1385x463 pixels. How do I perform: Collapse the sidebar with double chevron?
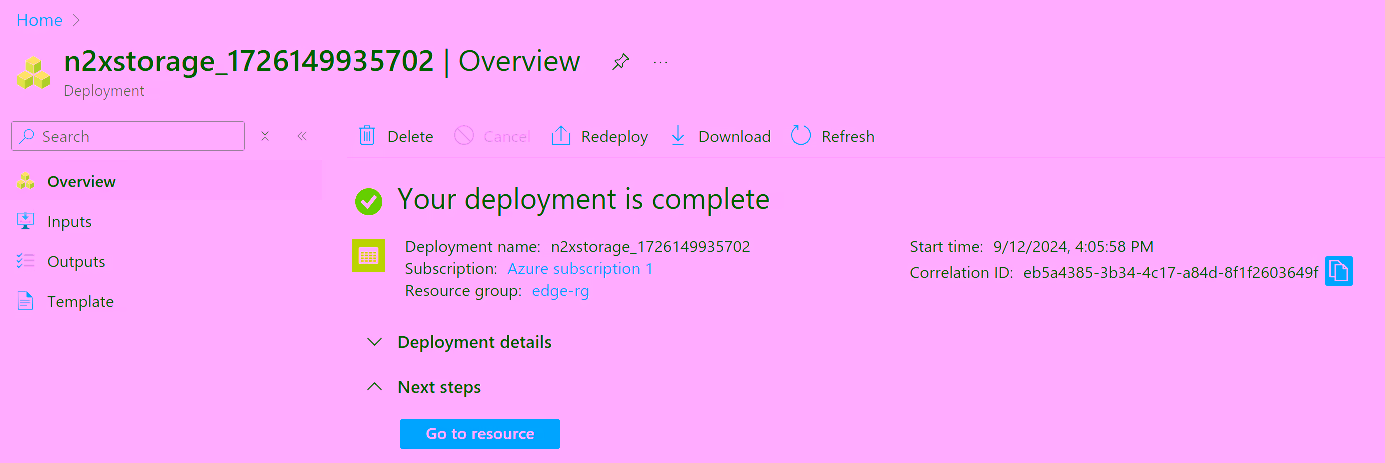coord(302,136)
